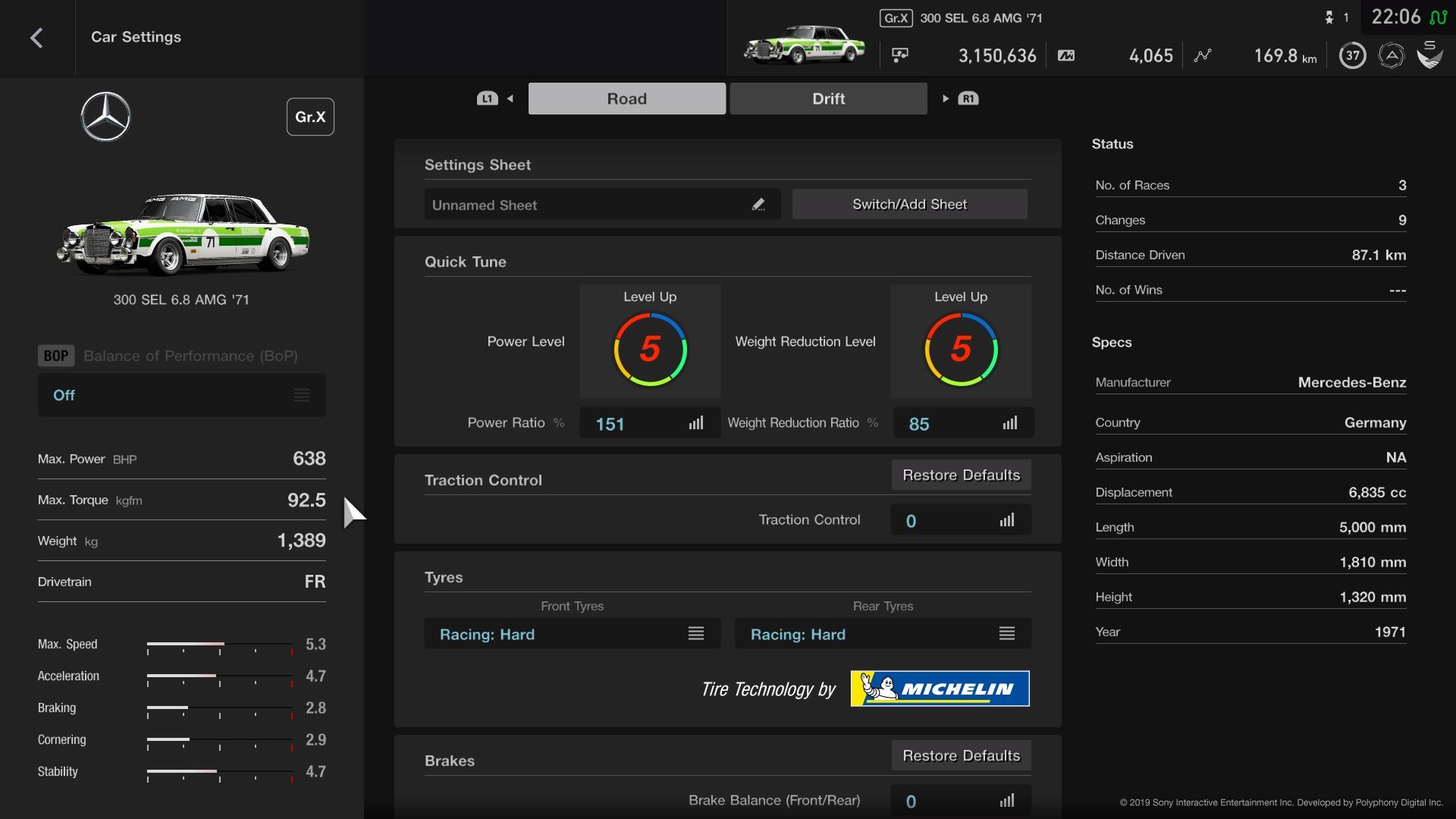Click the BoP badge icon
The height and width of the screenshot is (819, 1456).
[56, 356]
